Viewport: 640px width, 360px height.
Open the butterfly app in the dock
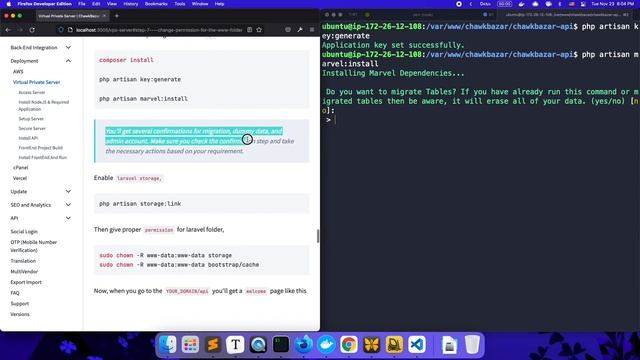(371, 344)
